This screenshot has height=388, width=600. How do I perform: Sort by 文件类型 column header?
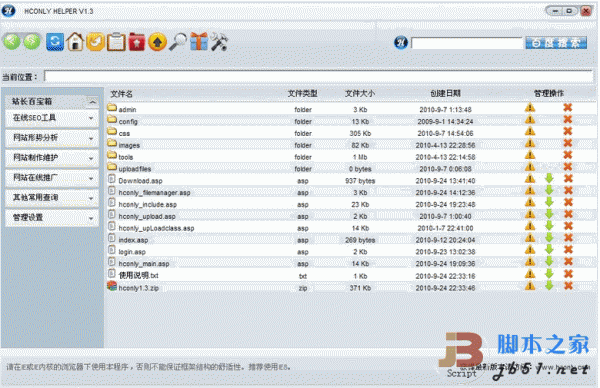coord(303,93)
